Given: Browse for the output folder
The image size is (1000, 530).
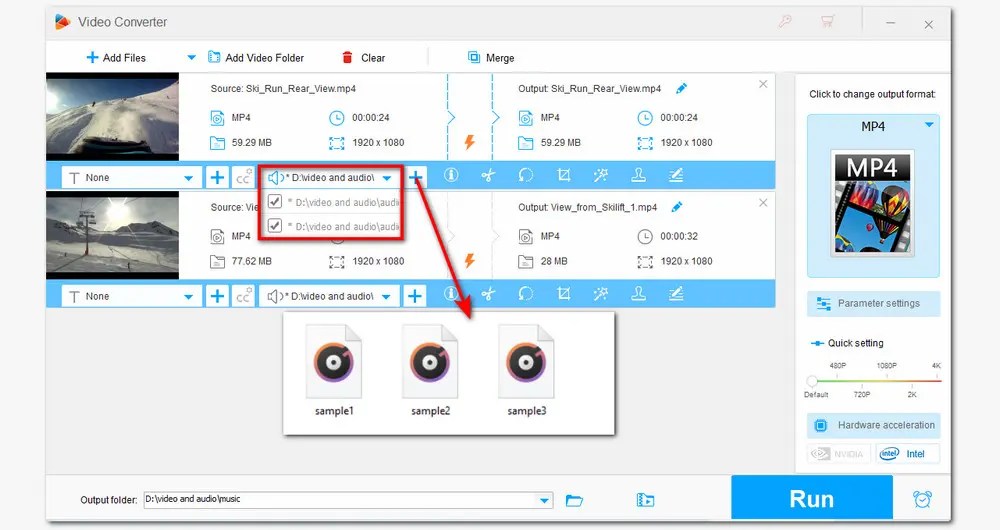Looking at the screenshot, I should coord(574,500).
